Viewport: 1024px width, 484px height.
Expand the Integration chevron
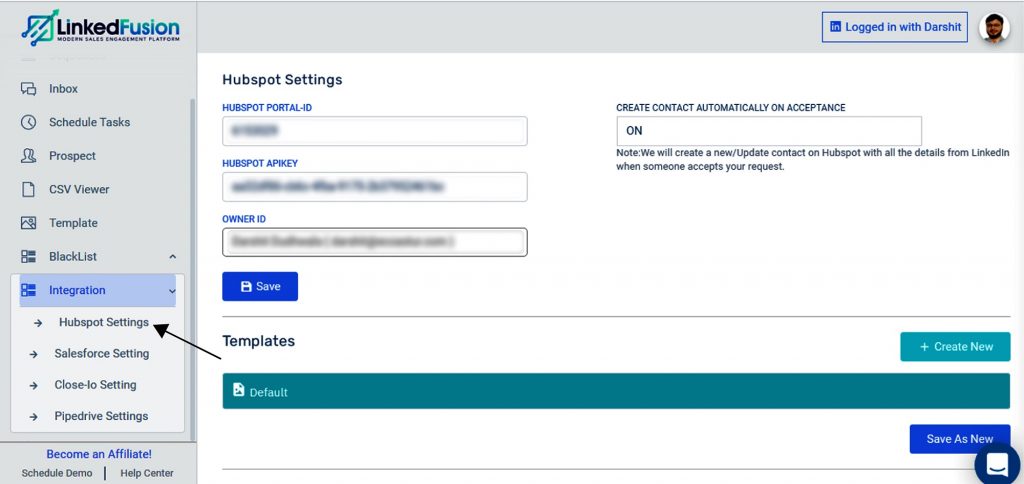point(172,291)
